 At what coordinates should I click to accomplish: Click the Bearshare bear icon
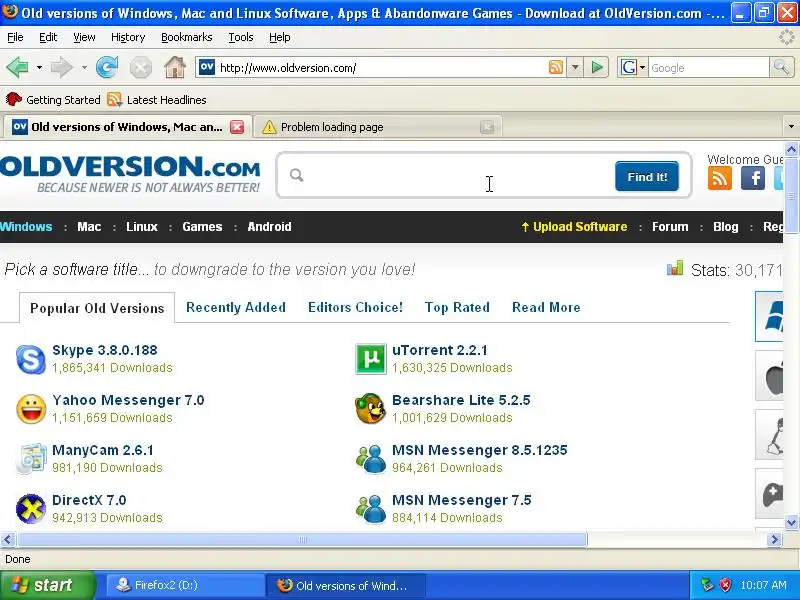[x=370, y=409]
